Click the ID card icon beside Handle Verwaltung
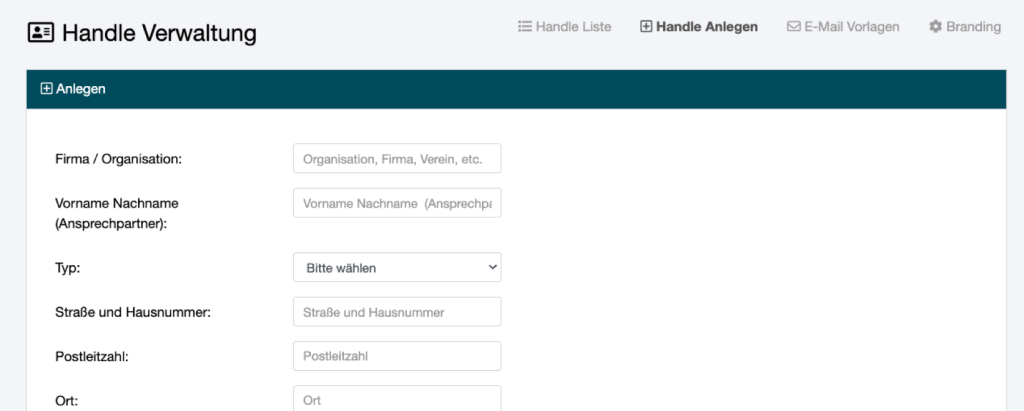Viewport: 1024px width, 411px height. coord(41,33)
